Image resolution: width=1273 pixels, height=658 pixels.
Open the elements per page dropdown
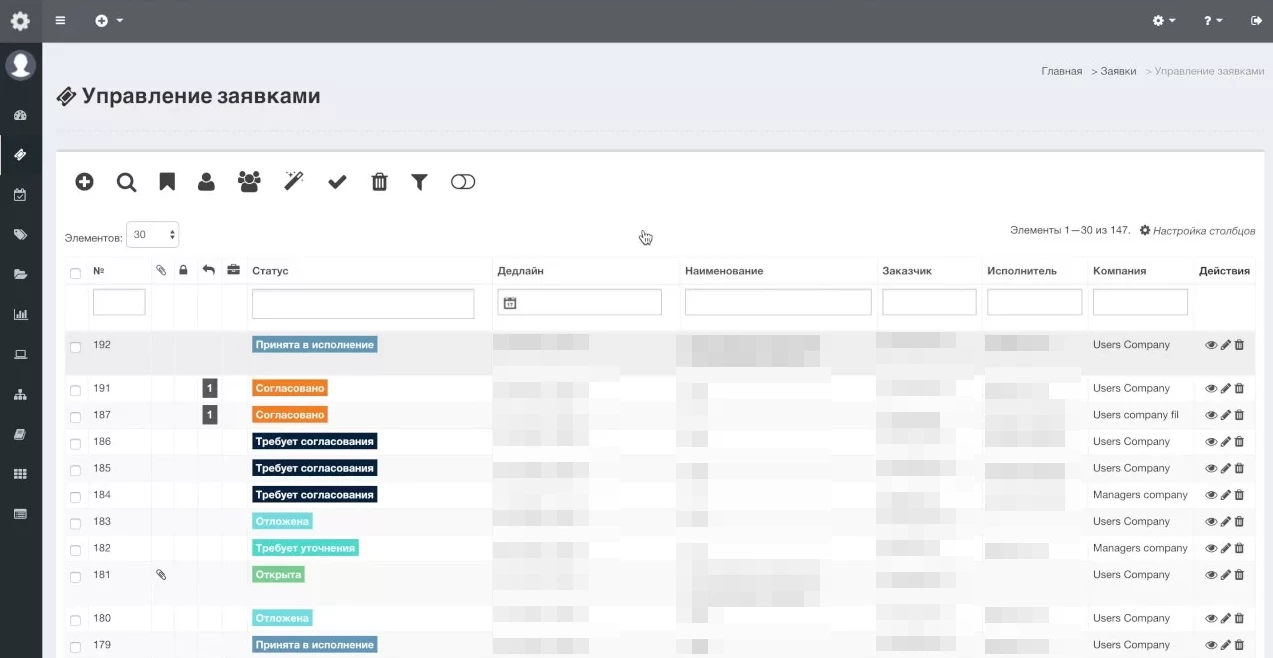click(152, 235)
